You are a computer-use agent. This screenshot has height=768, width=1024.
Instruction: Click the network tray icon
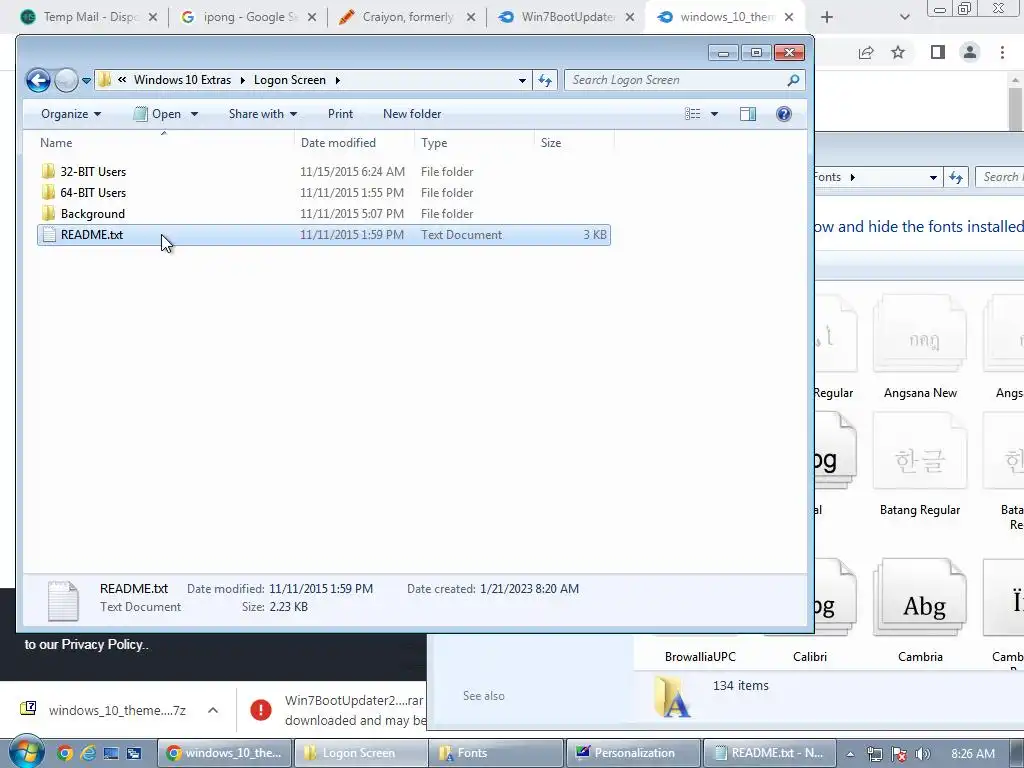click(874, 754)
